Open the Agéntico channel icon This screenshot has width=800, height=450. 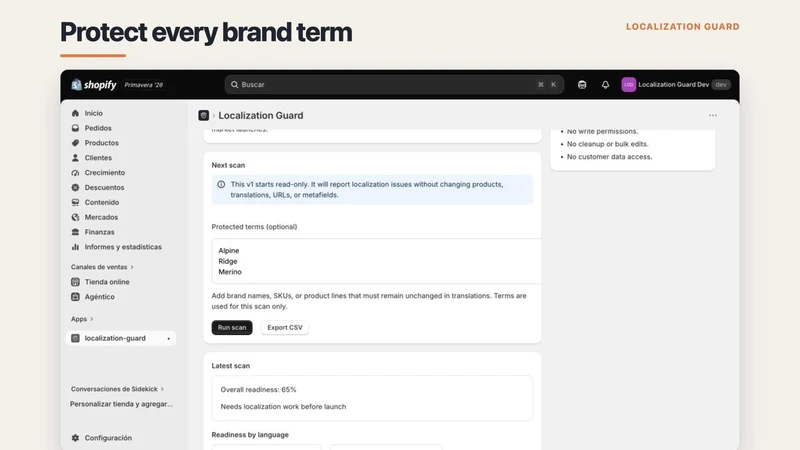pyautogui.click(x=76, y=296)
